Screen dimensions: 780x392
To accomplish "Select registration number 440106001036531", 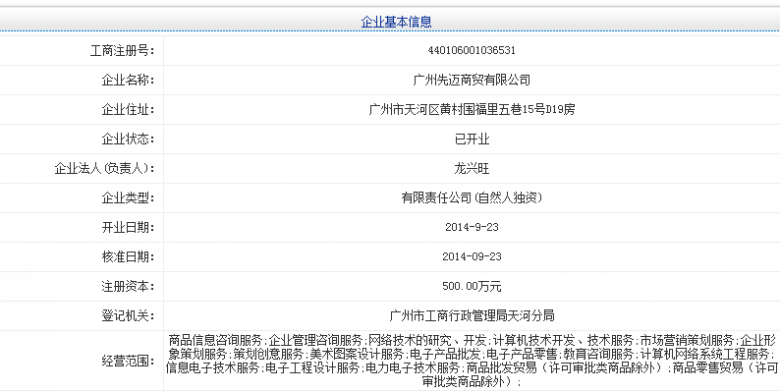I will coord(472,50).
